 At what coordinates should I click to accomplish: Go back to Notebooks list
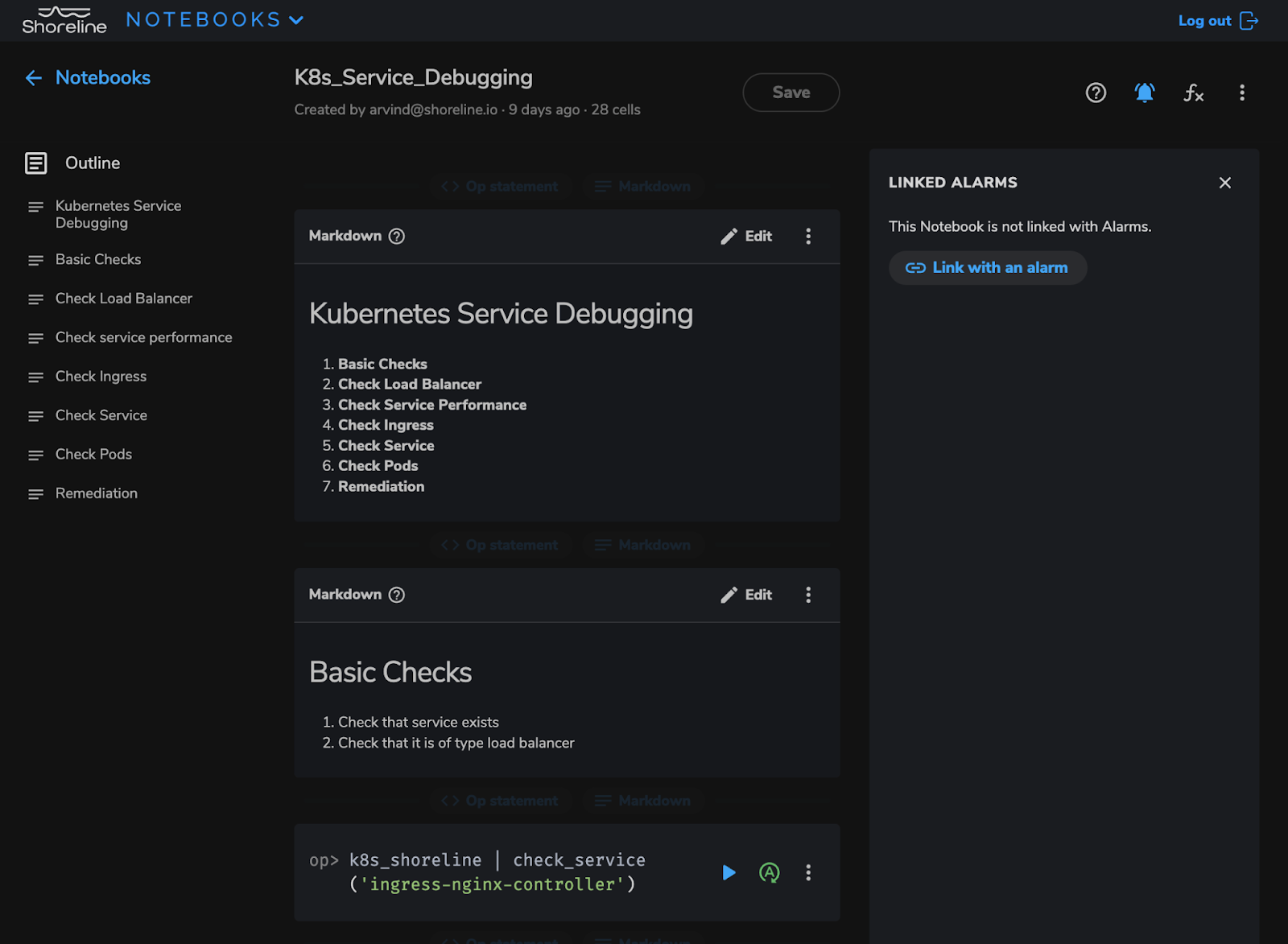tap(88, 78)
